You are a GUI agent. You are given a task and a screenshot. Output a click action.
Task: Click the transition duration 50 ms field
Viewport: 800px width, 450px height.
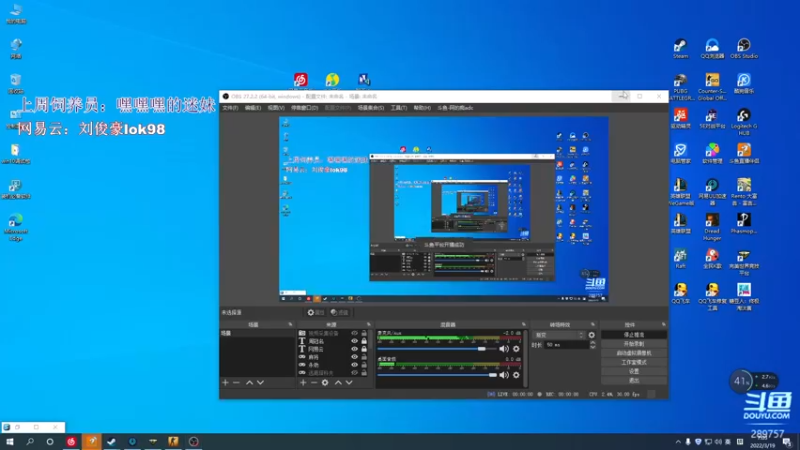[566, 345]
